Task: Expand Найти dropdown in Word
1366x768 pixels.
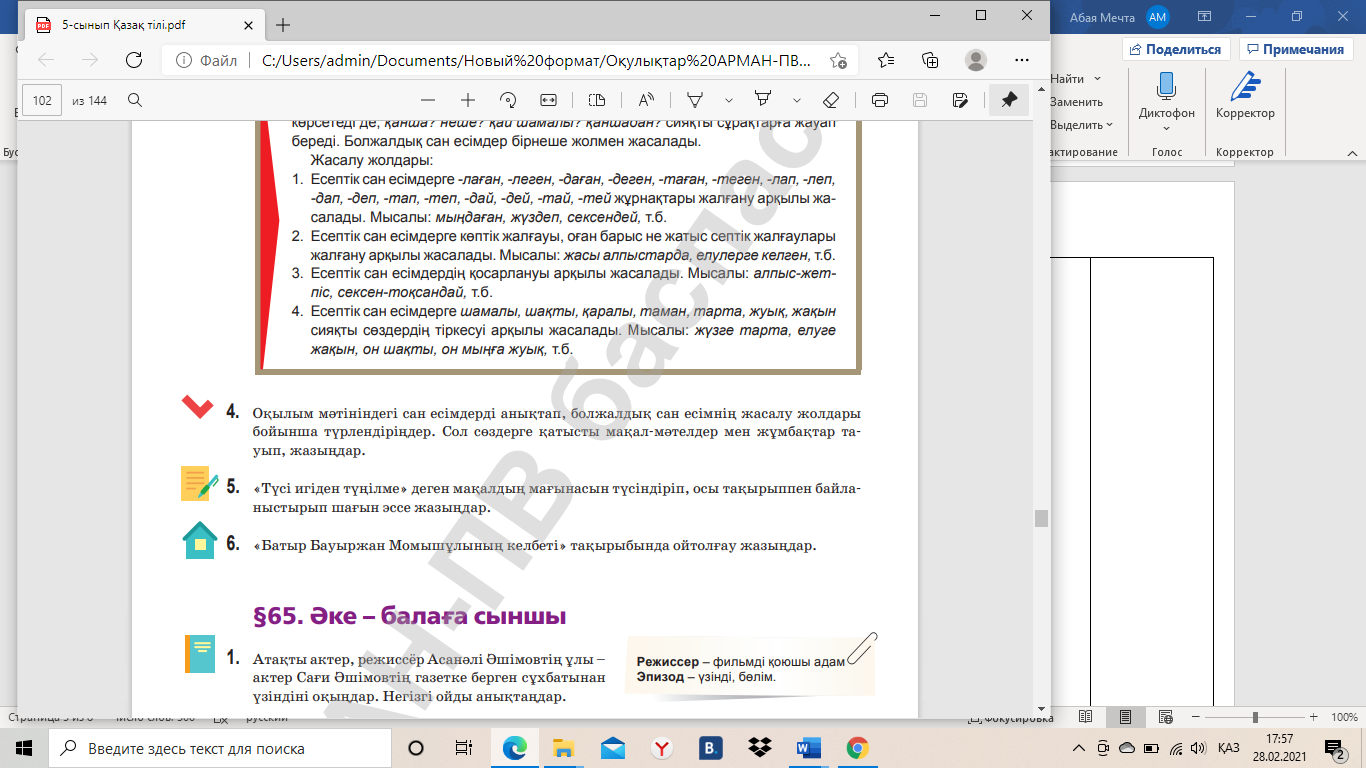Action: click(1097, 78)
